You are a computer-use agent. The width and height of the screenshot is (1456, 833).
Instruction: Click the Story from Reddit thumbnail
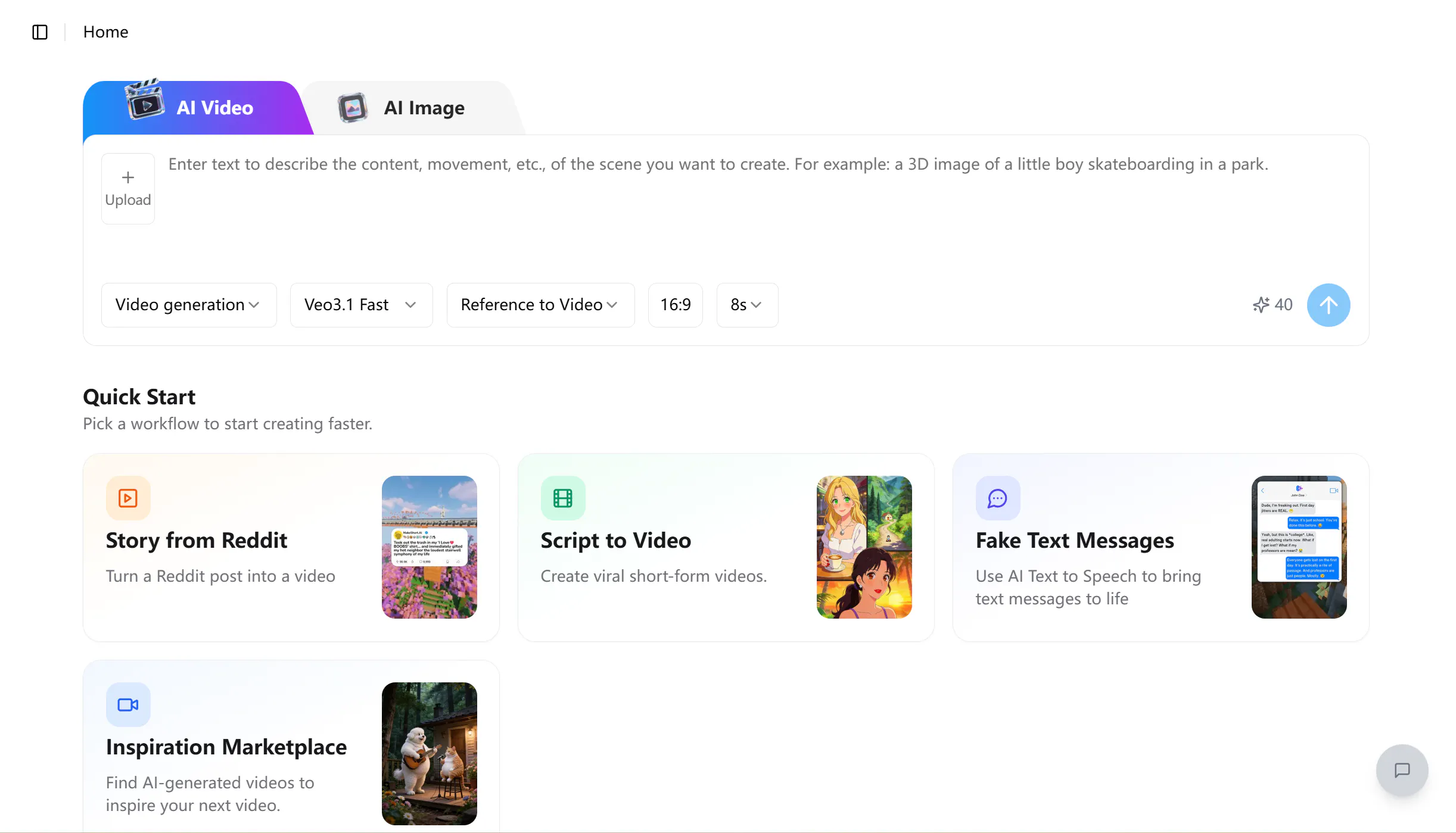429,547
